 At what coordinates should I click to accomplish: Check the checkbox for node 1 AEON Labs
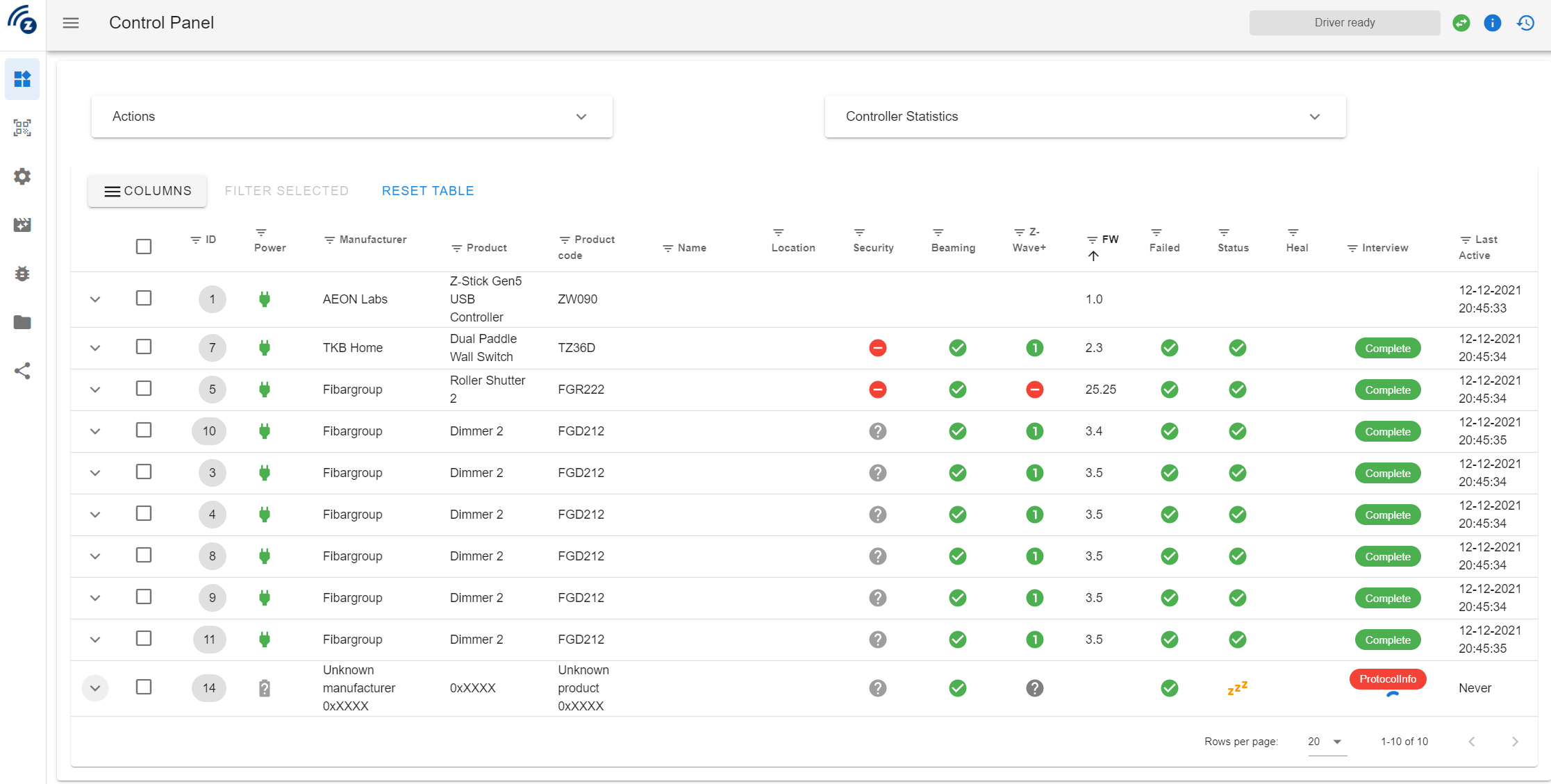click(x=144, y=298)
